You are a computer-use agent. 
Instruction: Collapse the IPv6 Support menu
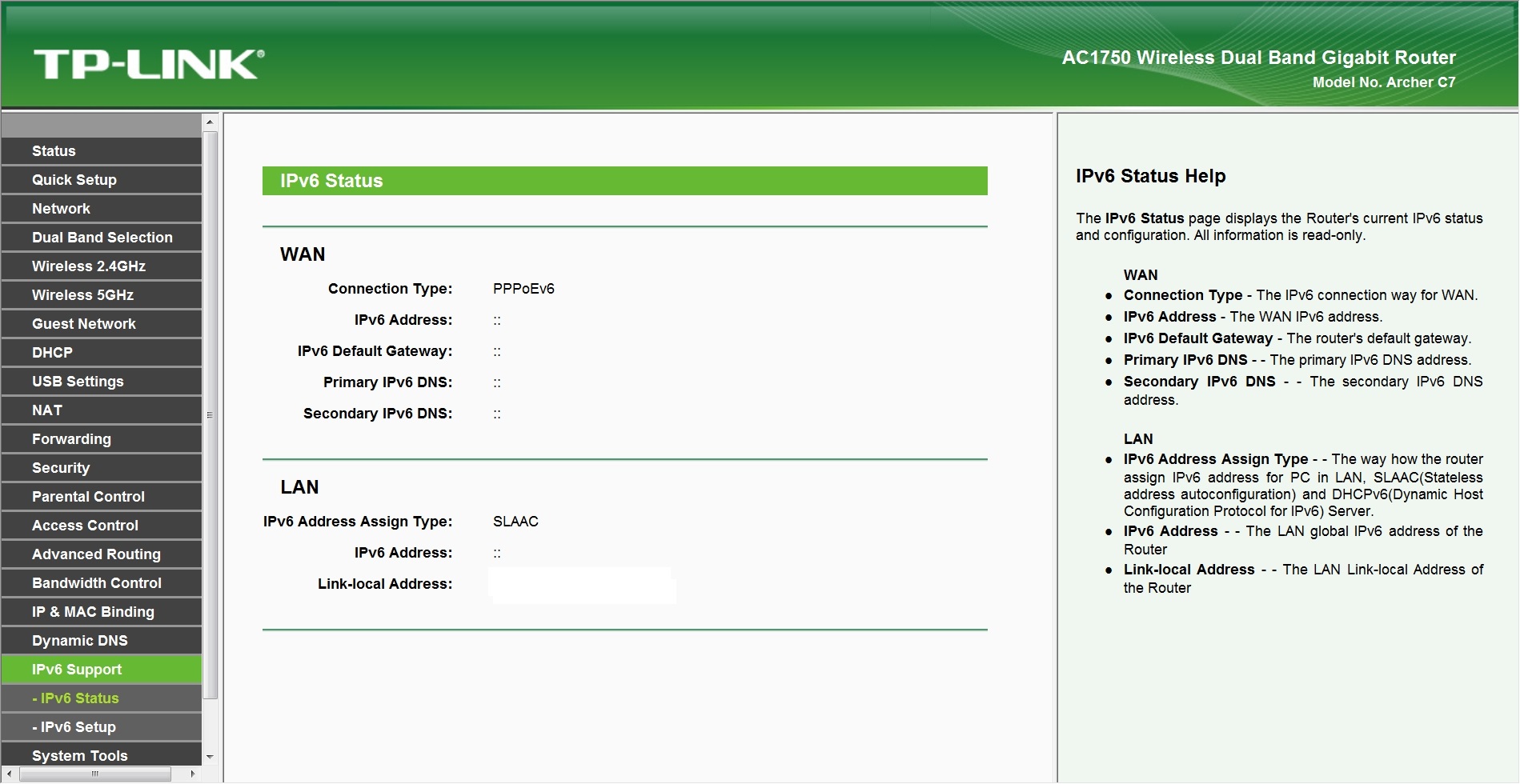102,670
